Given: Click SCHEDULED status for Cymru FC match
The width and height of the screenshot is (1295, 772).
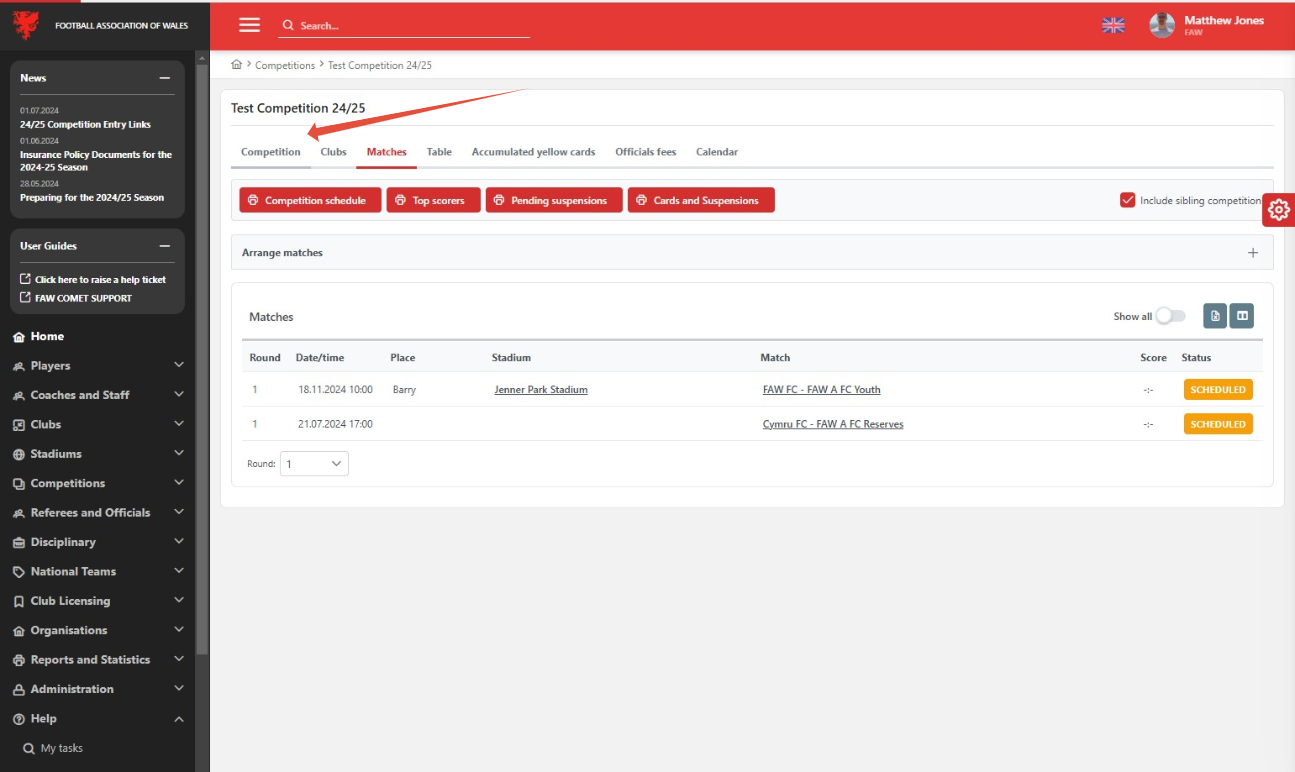Looking at the screenshot, I should [1218, 424].
